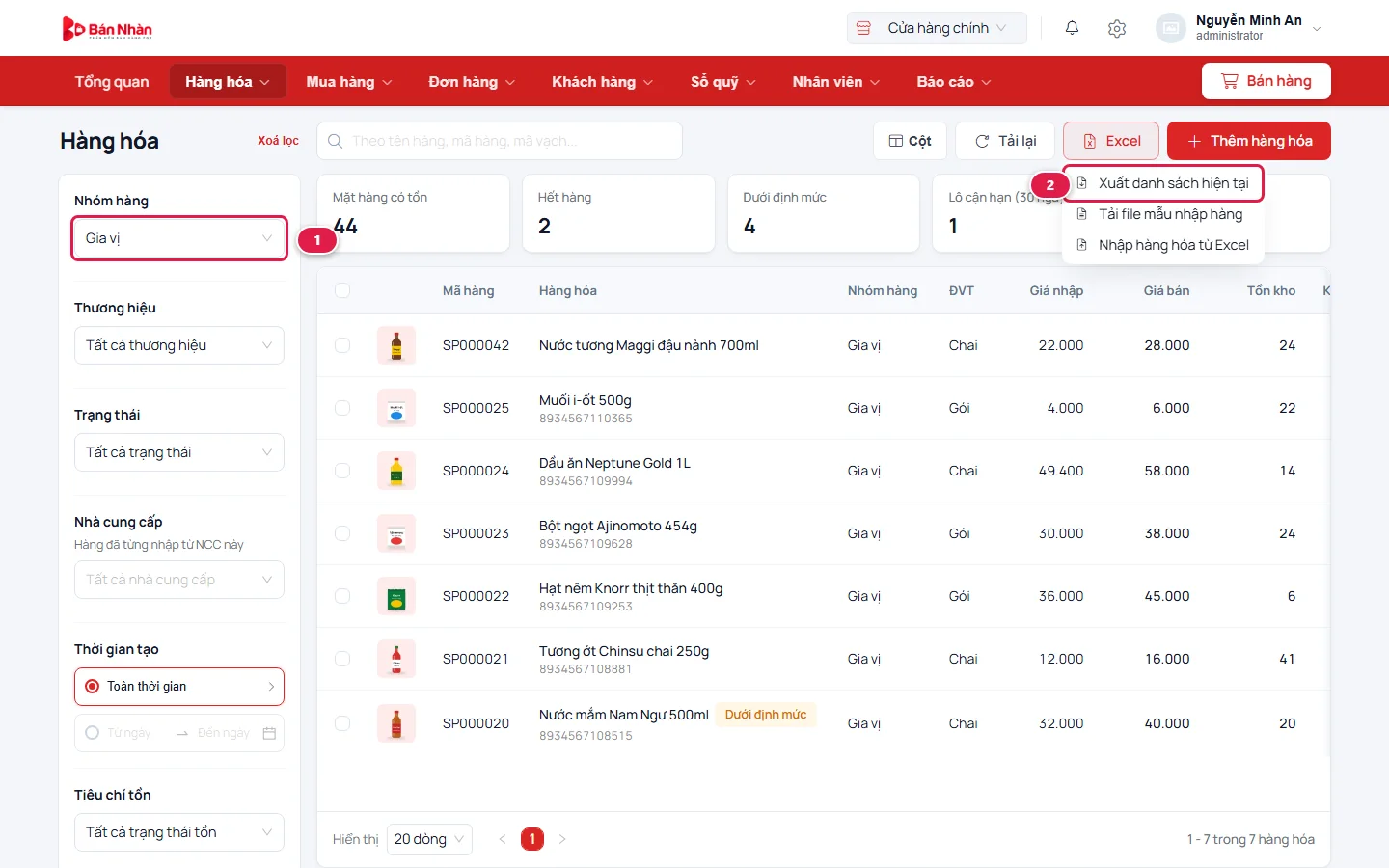Go to next page arrow
This screenshot has height=868, width=1389.
pyautogui.click(x=562, y=839)
